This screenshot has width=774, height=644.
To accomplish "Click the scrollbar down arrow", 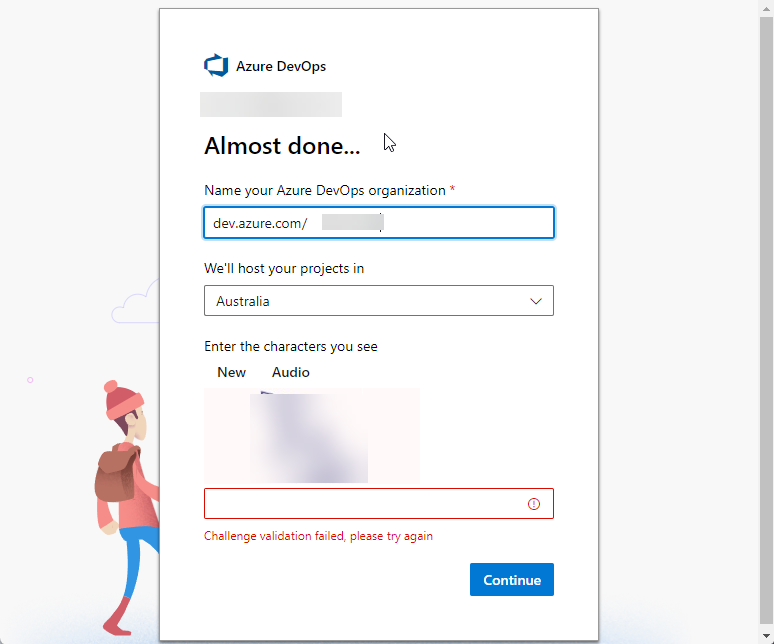I will (766, 636).
